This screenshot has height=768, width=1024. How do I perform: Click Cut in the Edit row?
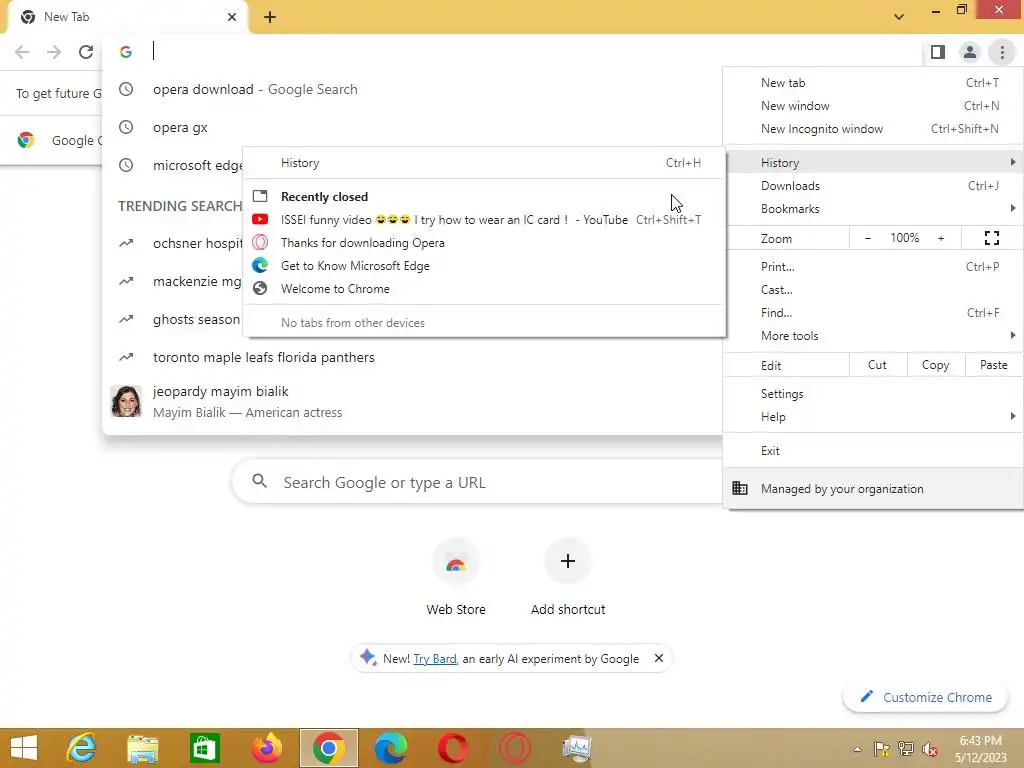pyautogui.click(x=878, y=365)
